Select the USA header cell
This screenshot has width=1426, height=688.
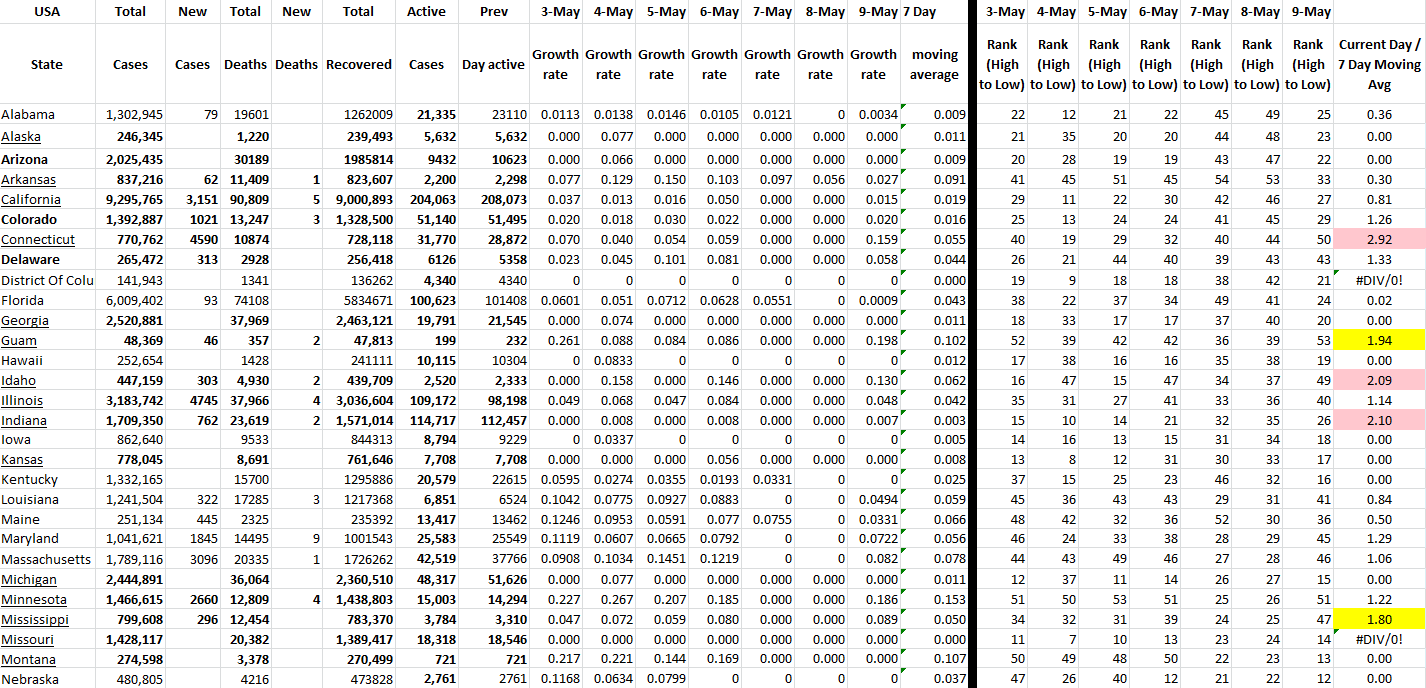click(x=47, y=12)
